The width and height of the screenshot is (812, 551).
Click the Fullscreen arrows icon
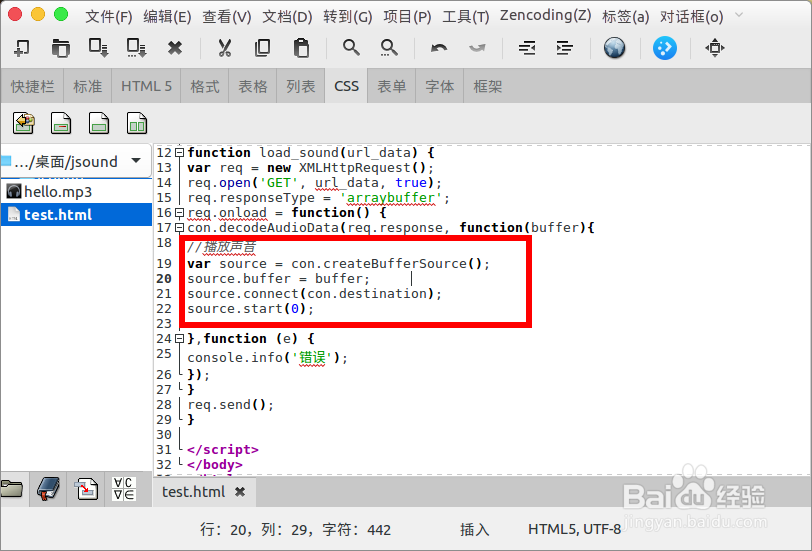pos(715,48)
